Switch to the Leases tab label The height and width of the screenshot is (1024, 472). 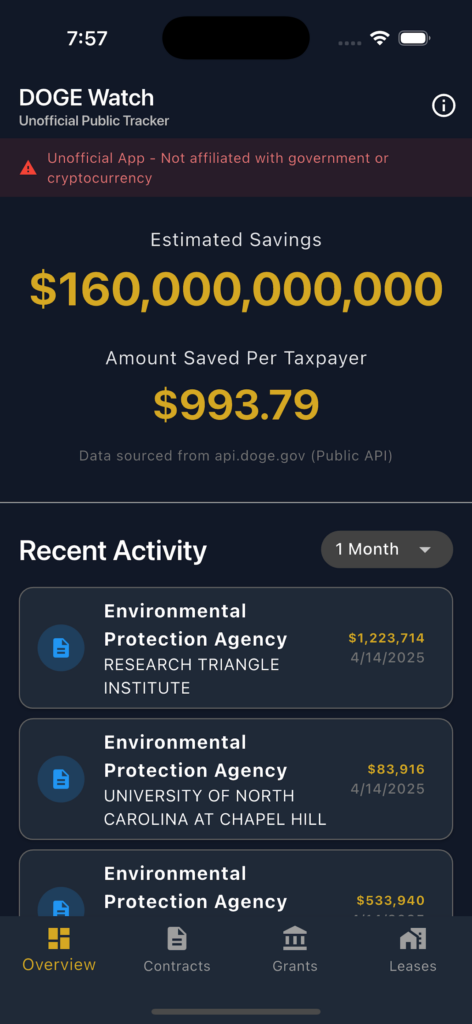tap(413, 966)
